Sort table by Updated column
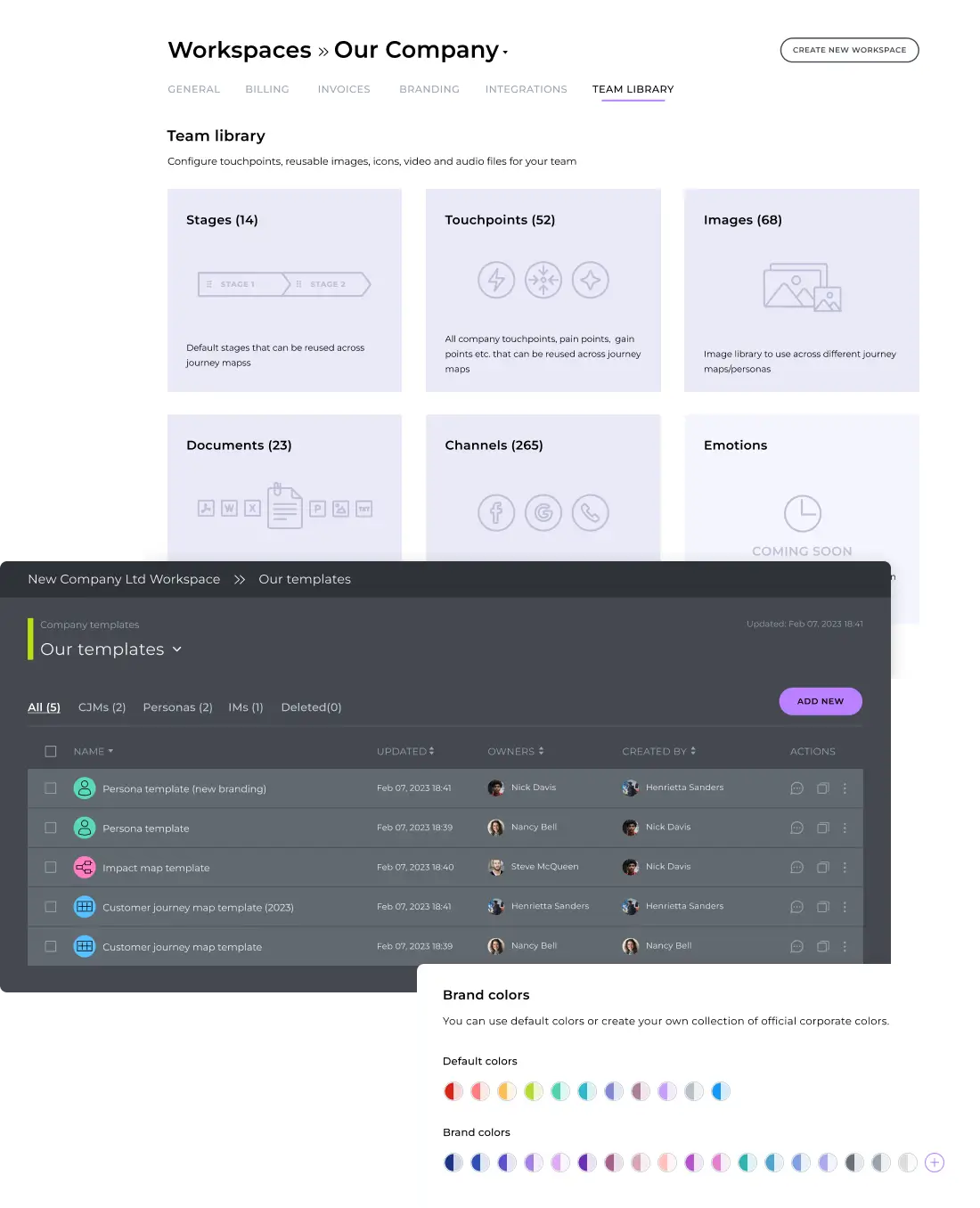Viewport: 980px width, 1208px height. [x=405, y=752]
